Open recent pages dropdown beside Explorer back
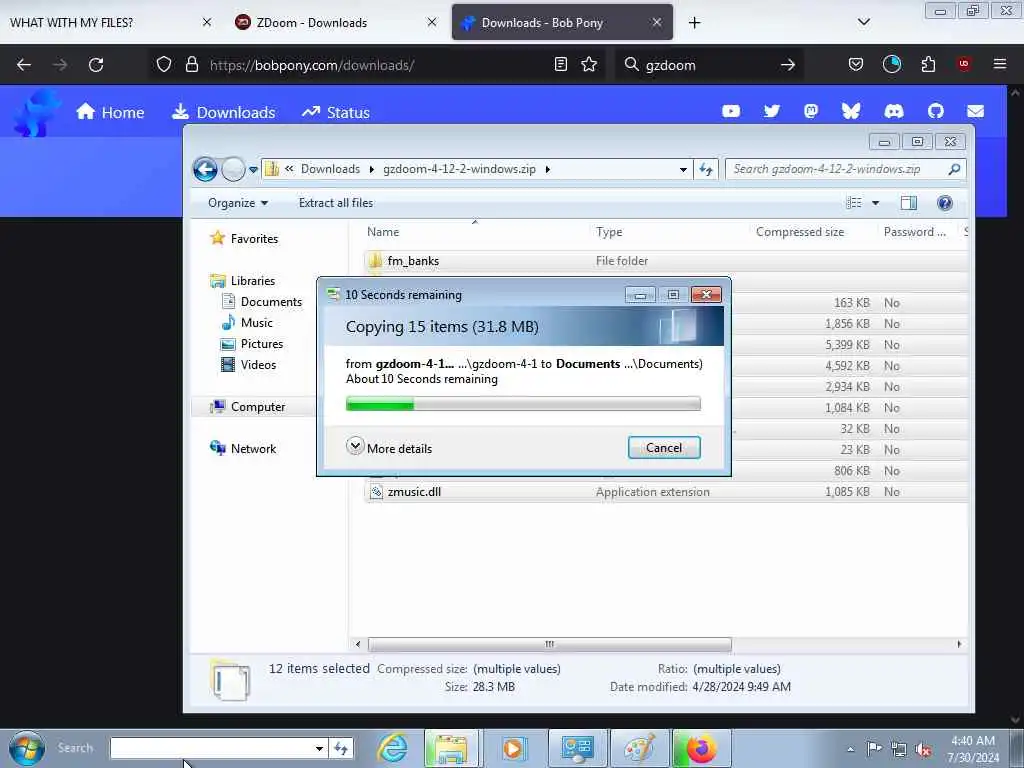This screenshot has width=1024, height=768. point(253,170)
